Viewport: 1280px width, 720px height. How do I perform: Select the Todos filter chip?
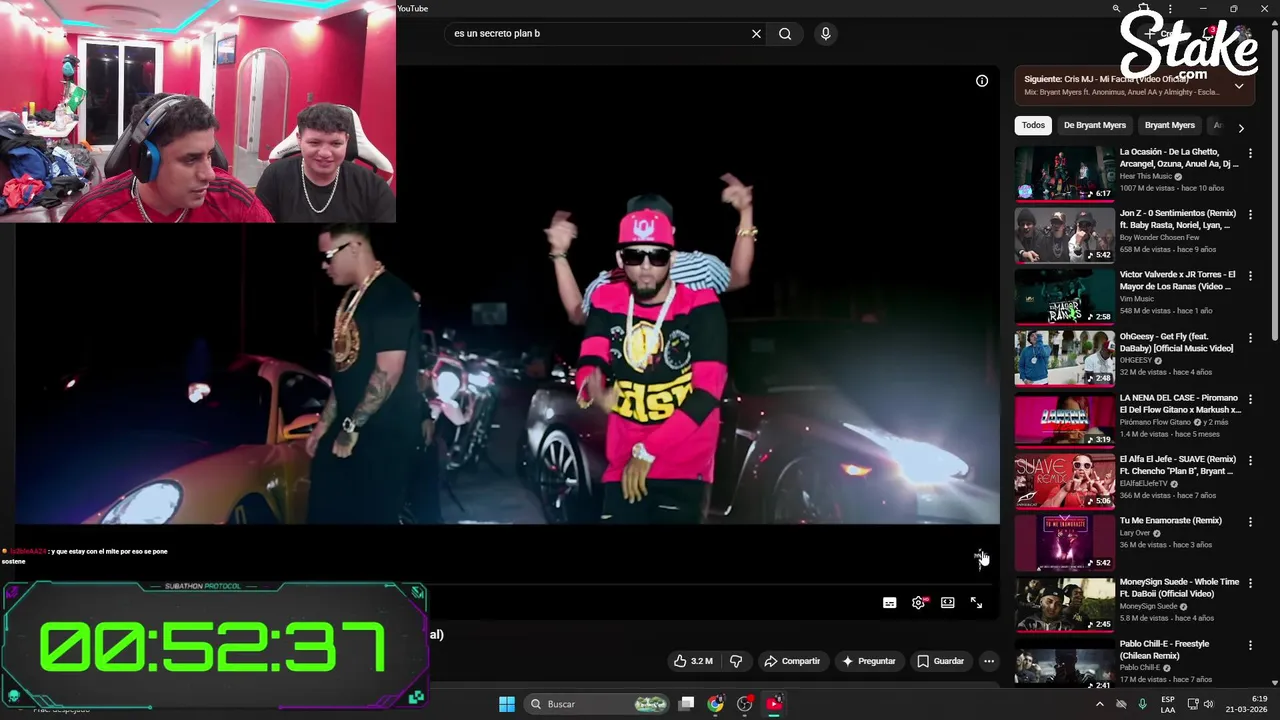(1033, 126)
